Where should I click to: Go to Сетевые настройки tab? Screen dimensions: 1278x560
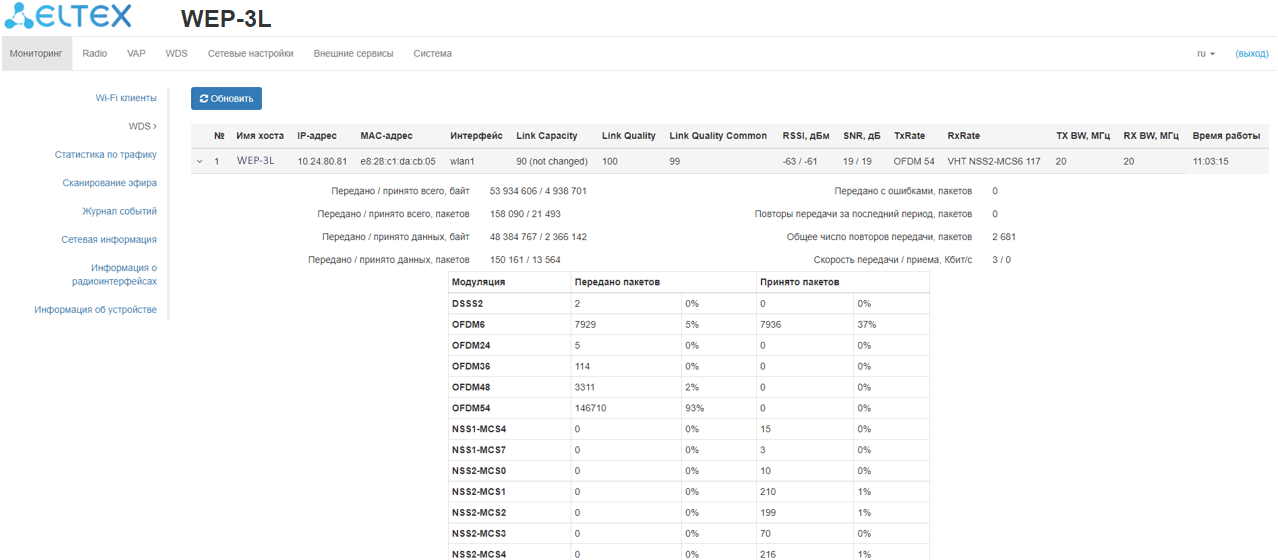(250, 54)
